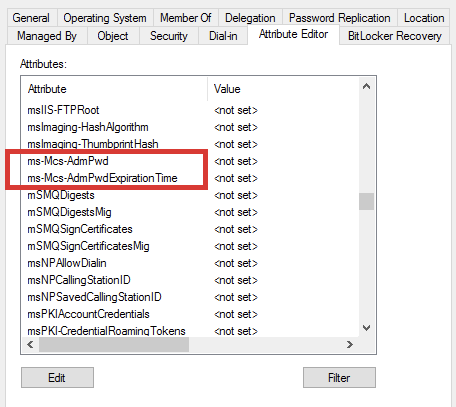Switch to the General tab

[31, 18]
